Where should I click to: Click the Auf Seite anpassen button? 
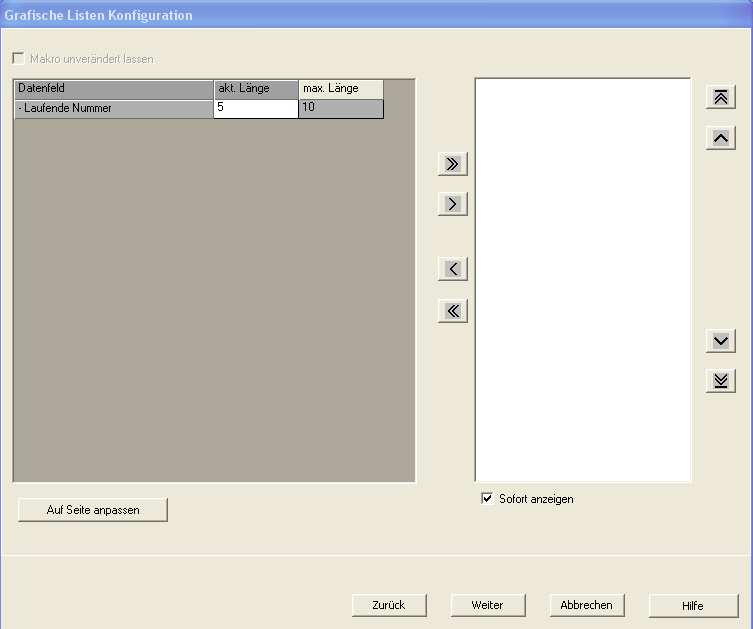tap(93, 510)
